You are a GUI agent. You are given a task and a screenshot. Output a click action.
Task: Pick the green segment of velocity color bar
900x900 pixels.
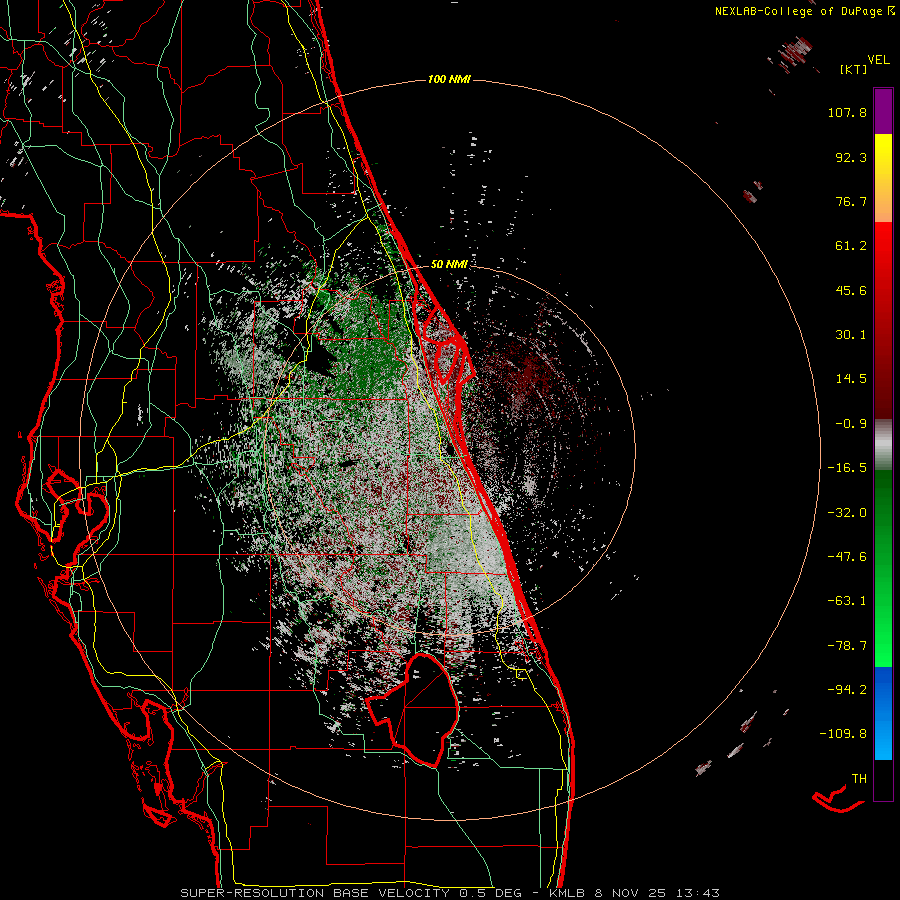click(x=883, y=568)
